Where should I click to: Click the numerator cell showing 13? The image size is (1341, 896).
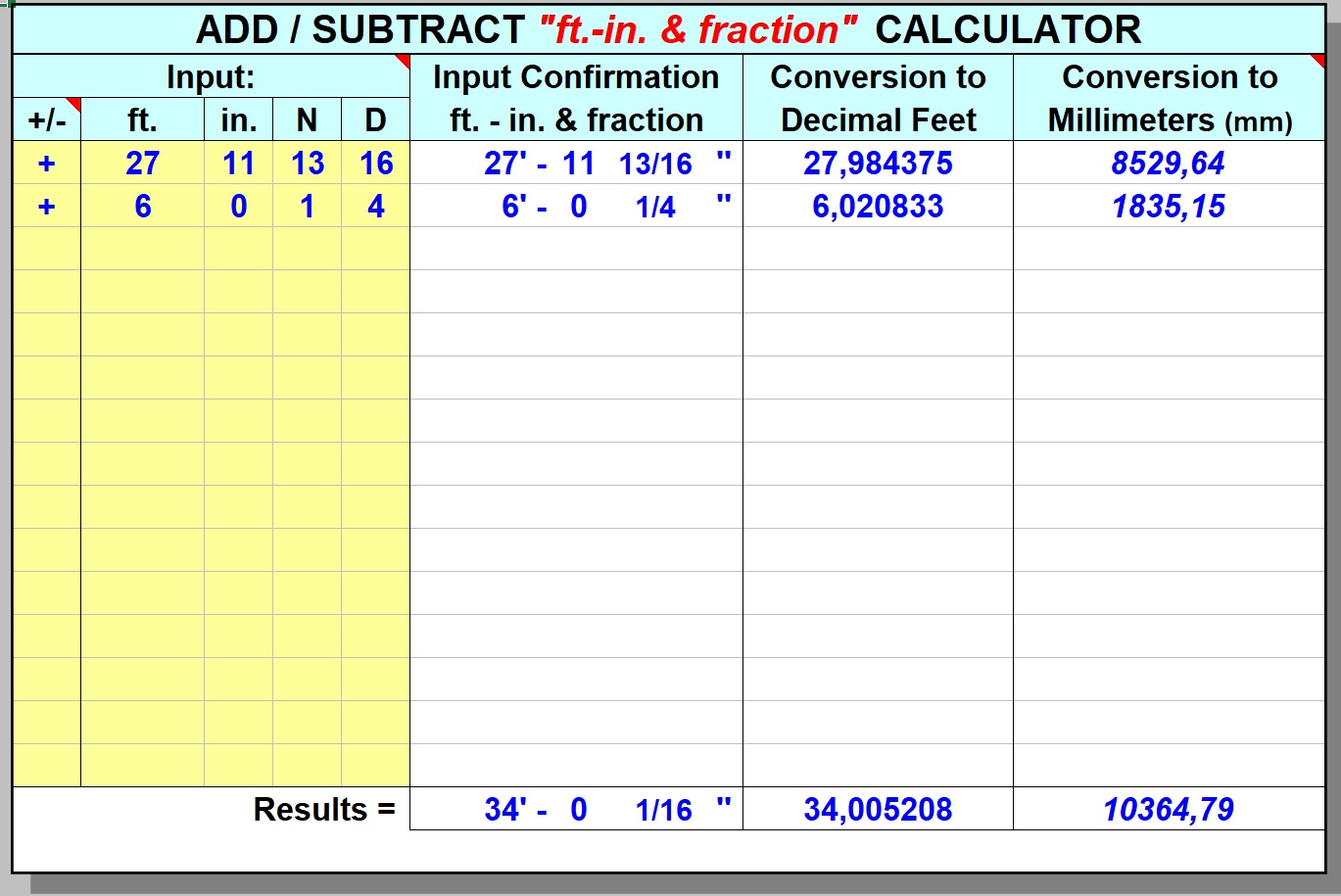pos(307,164)
